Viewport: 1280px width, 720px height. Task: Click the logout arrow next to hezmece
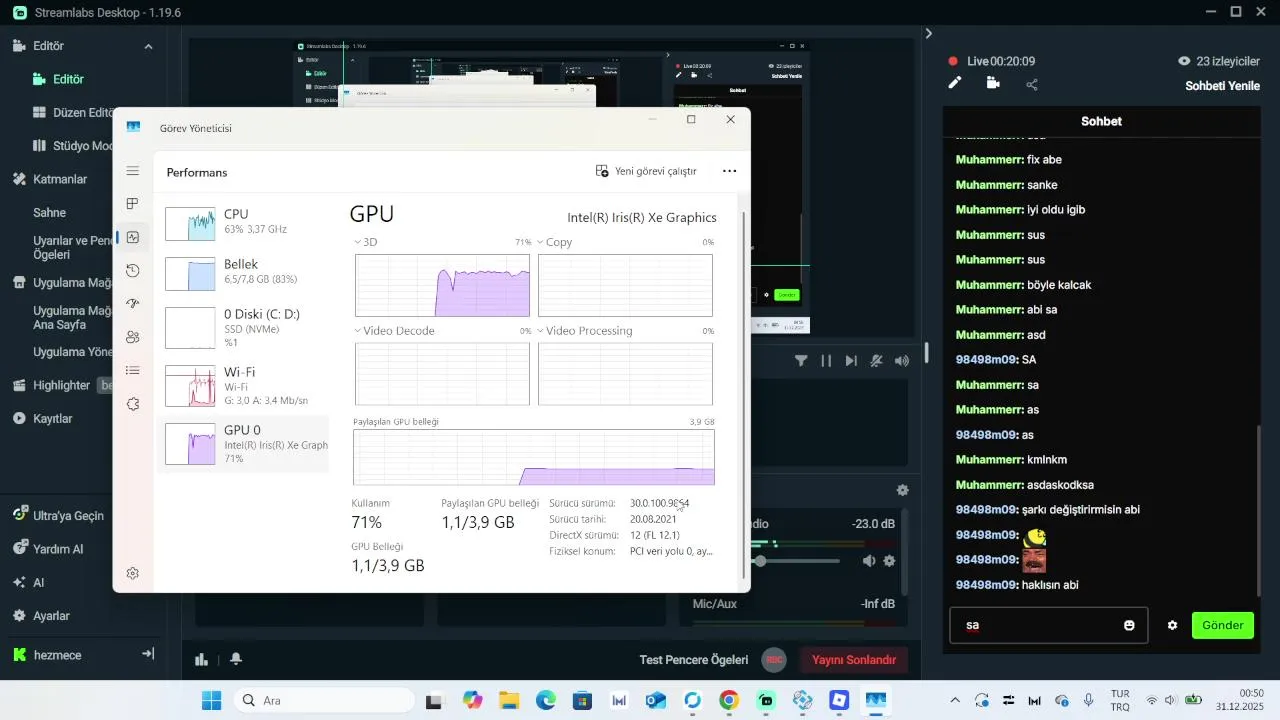click(148, 654)
